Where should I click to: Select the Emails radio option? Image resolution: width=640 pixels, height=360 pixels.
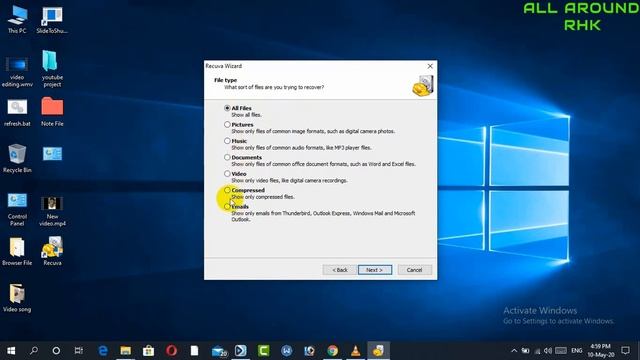pos(227,207)
